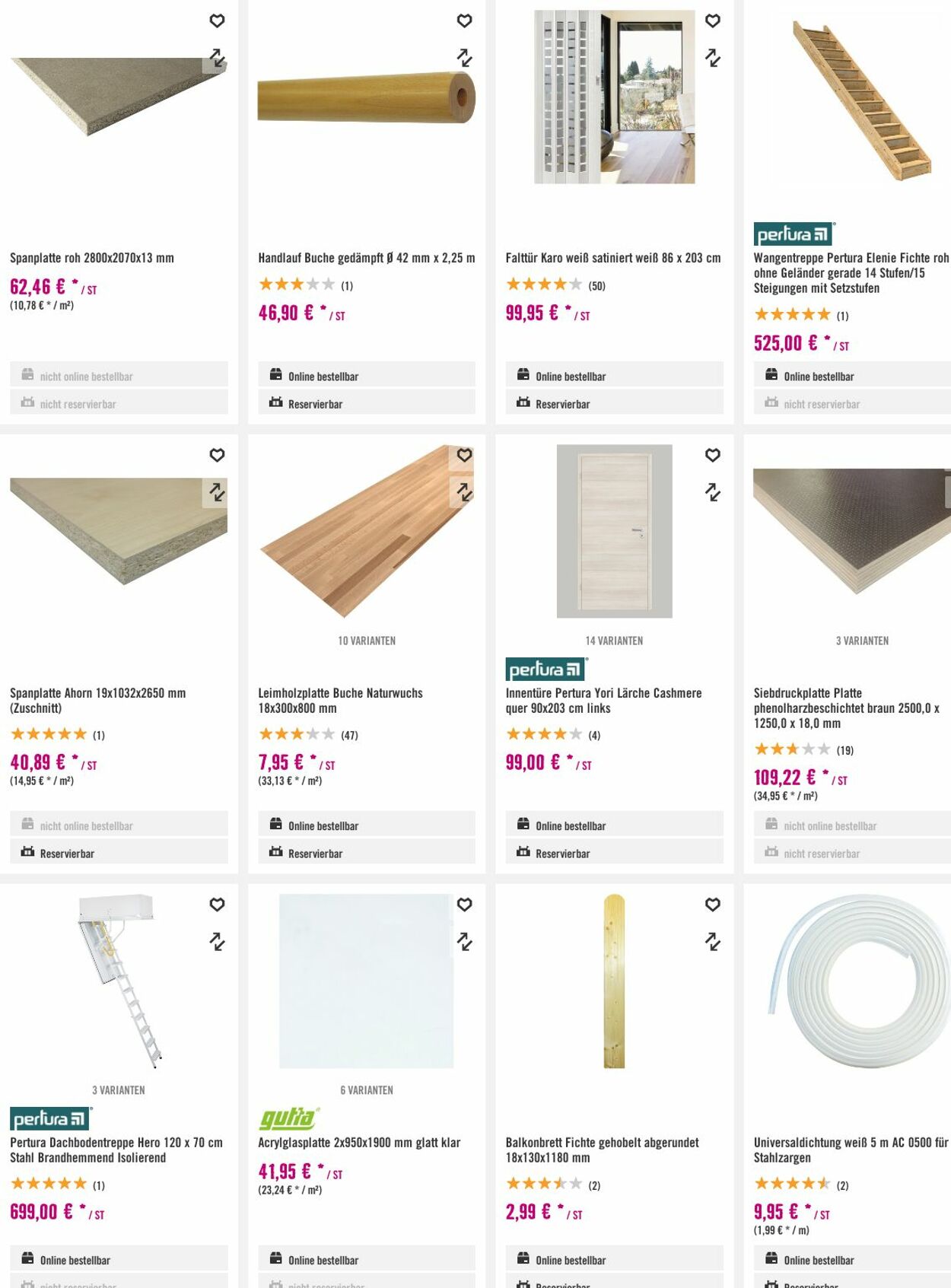Show 14 Varianten for Innentüre Yori
951x1288 pixels.
coord(614,641)
